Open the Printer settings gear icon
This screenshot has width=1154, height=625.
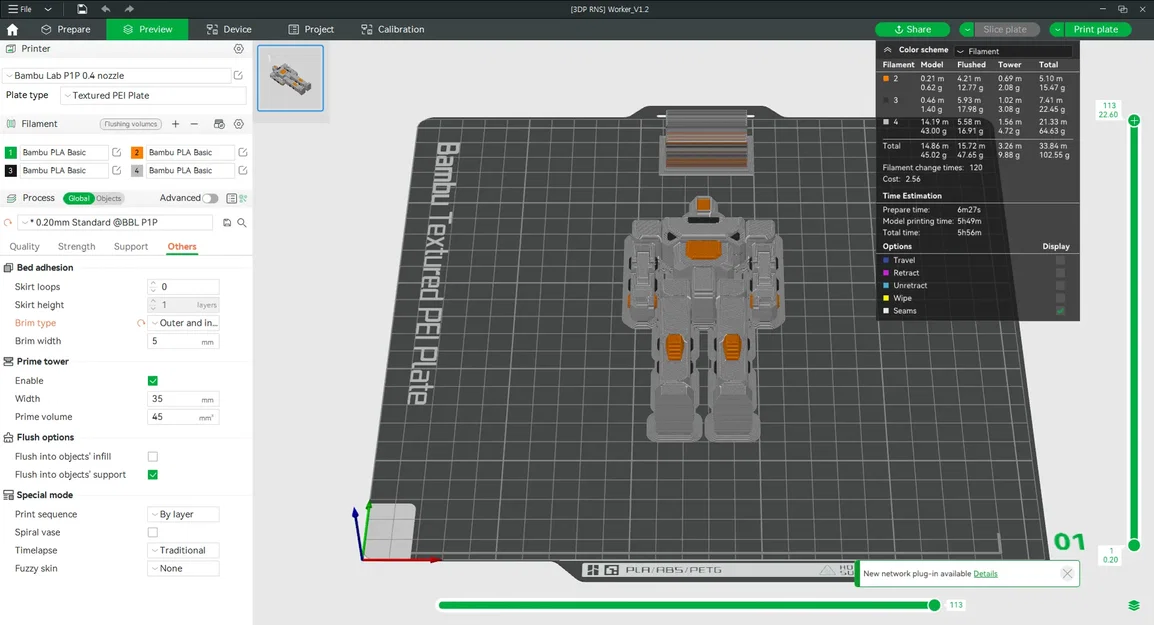(x=238, y=48)
